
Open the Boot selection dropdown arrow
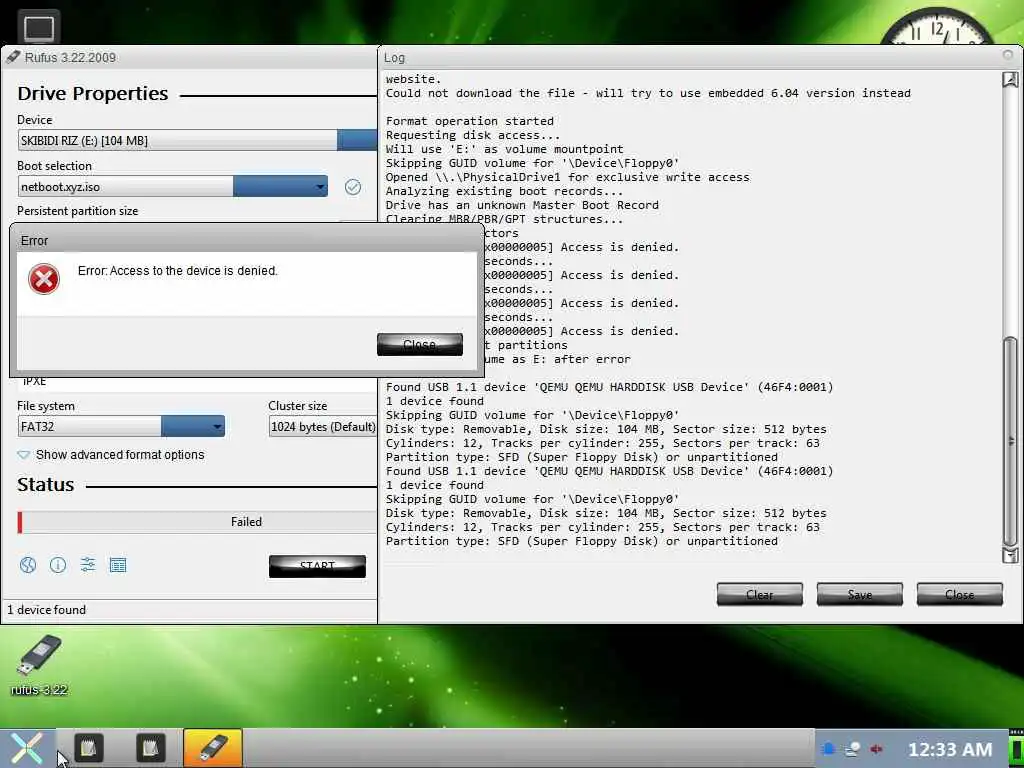tap(319, 187)
